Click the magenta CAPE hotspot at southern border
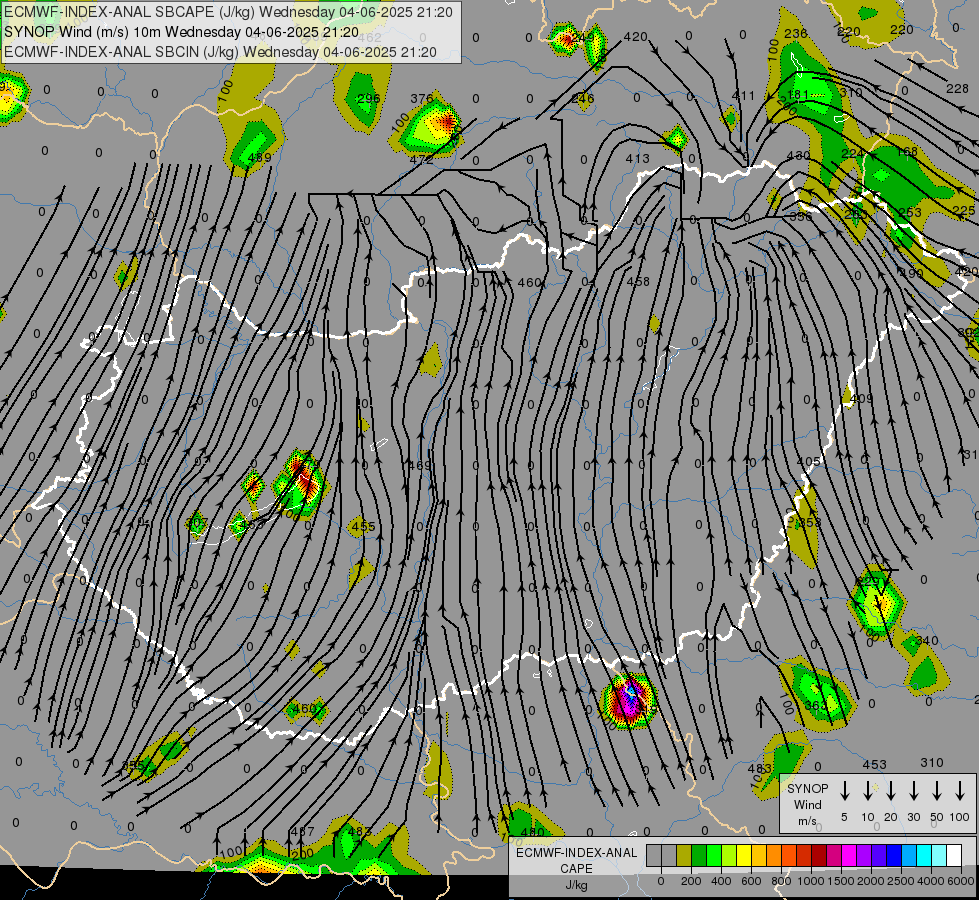Viewport: 979px width, 900px height. coord(629,701)
